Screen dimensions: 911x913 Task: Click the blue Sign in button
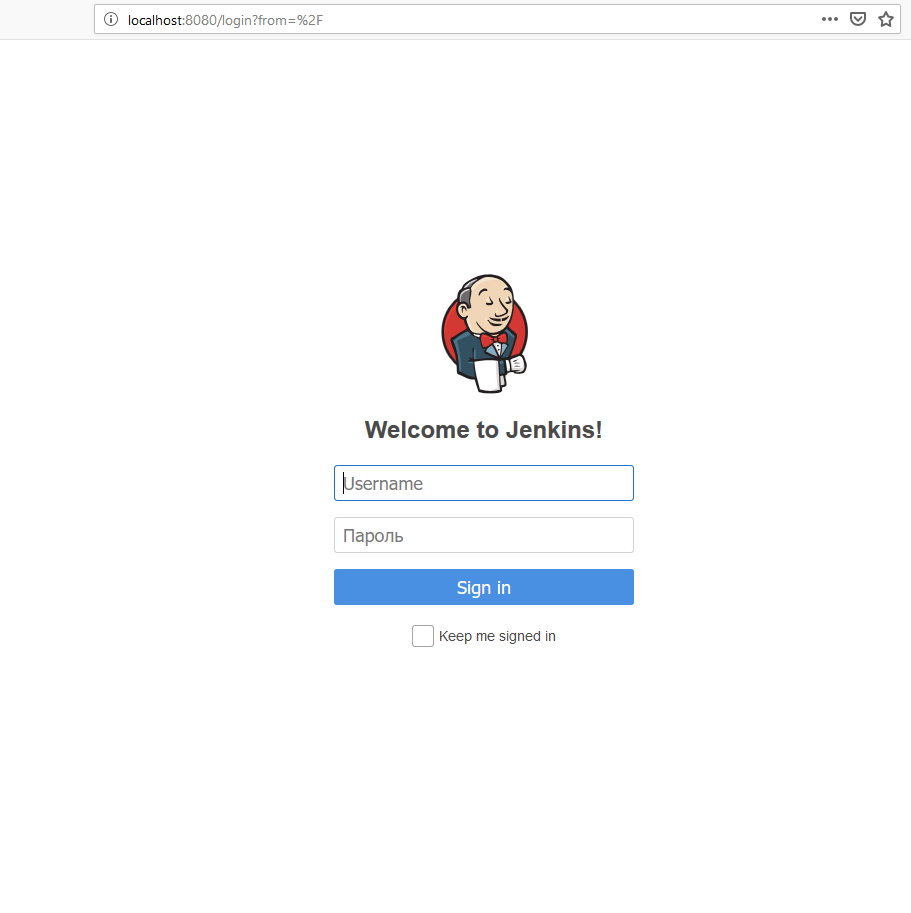pos(484,587)
